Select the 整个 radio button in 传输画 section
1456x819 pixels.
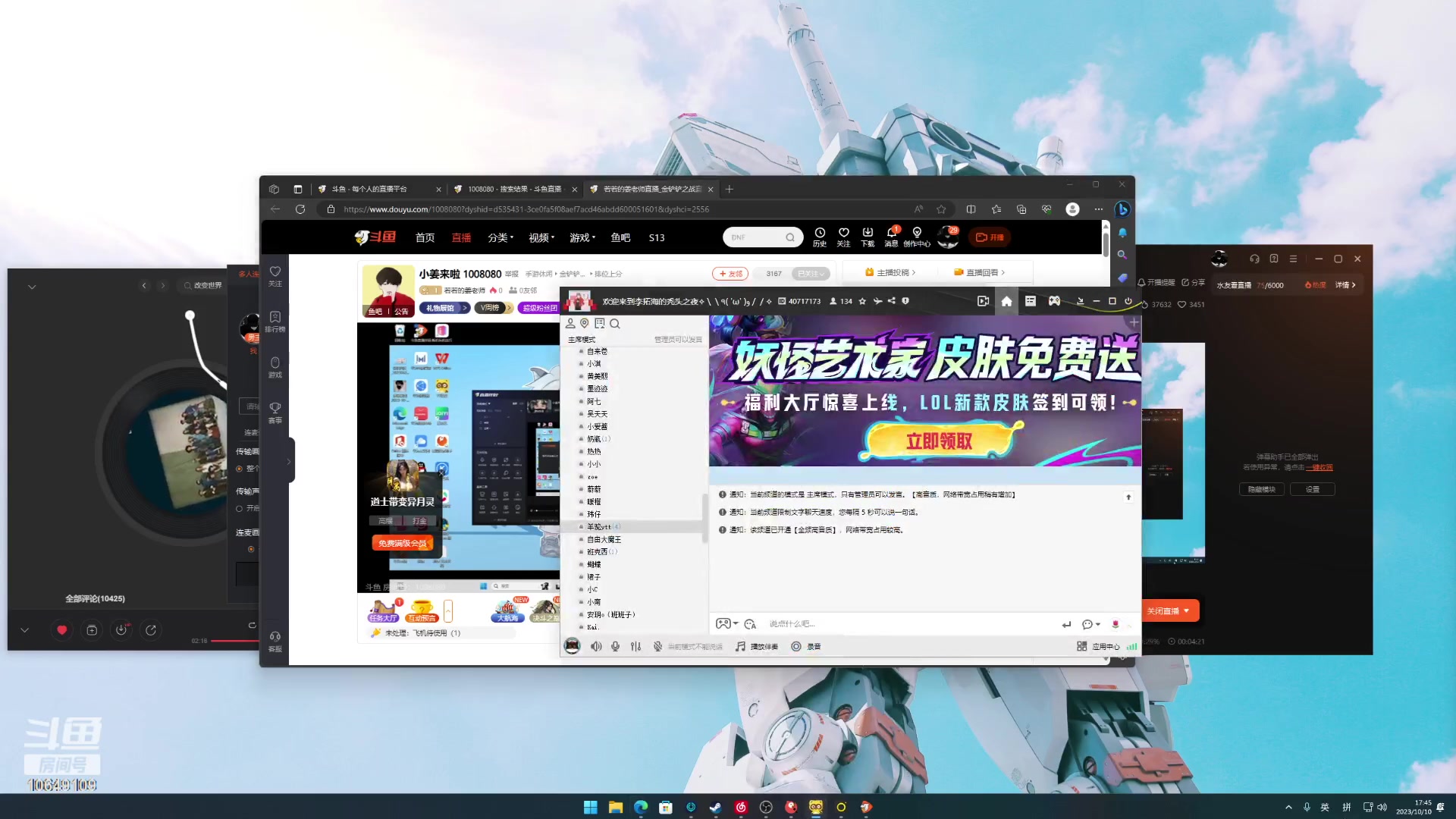(240, 469)
